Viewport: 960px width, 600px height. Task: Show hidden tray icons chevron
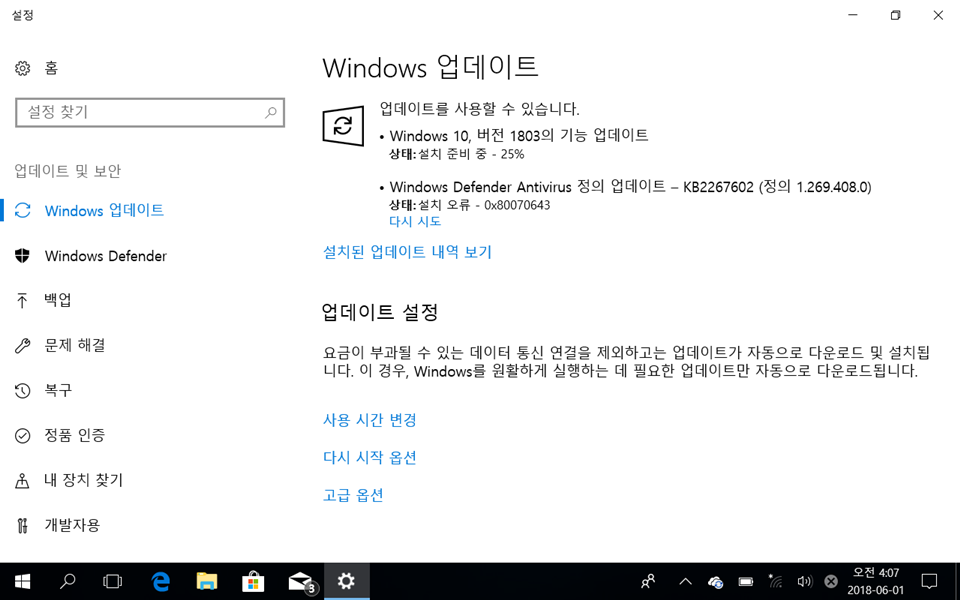pyautogui.click(x=686, y=582)
